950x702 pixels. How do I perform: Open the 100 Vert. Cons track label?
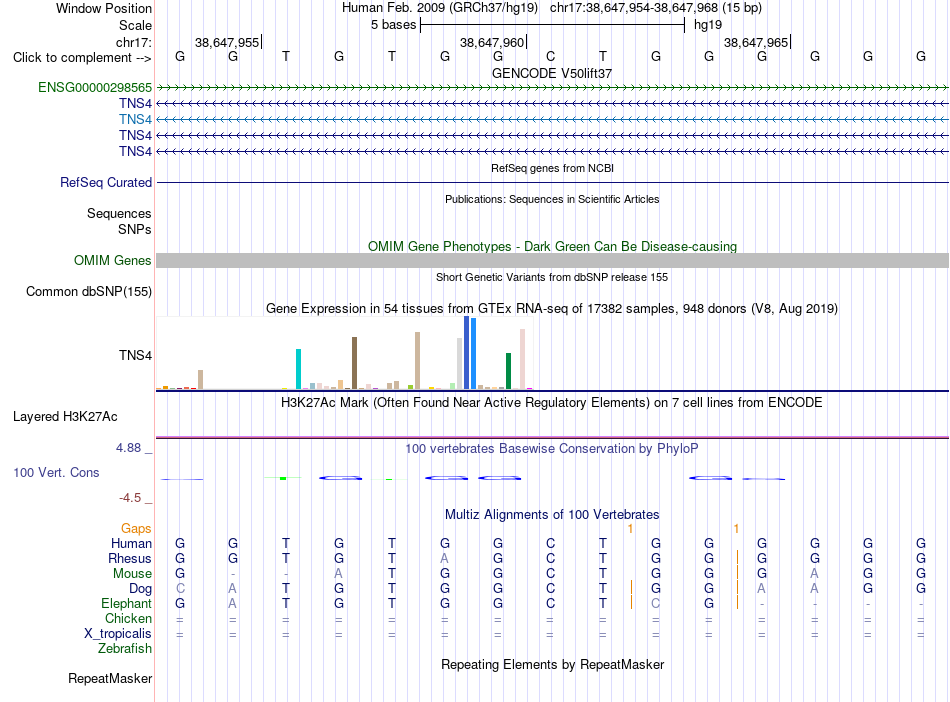pyautogui.click(x=56, y=472)
